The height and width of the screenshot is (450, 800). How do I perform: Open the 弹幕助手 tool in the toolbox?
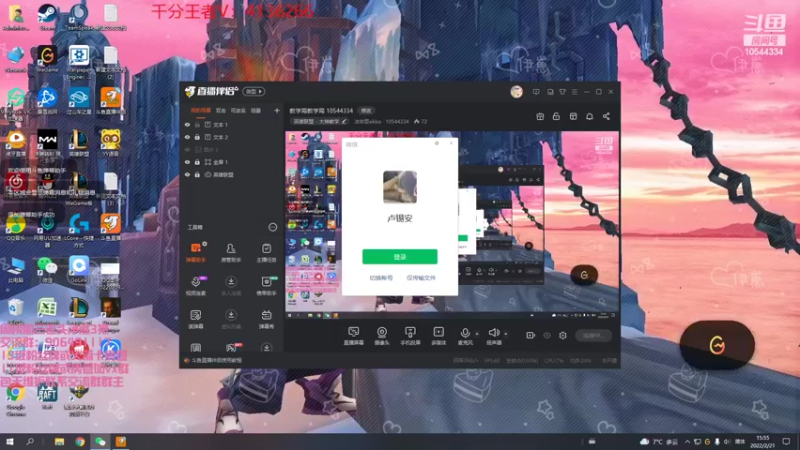click(x=196, y=252)
